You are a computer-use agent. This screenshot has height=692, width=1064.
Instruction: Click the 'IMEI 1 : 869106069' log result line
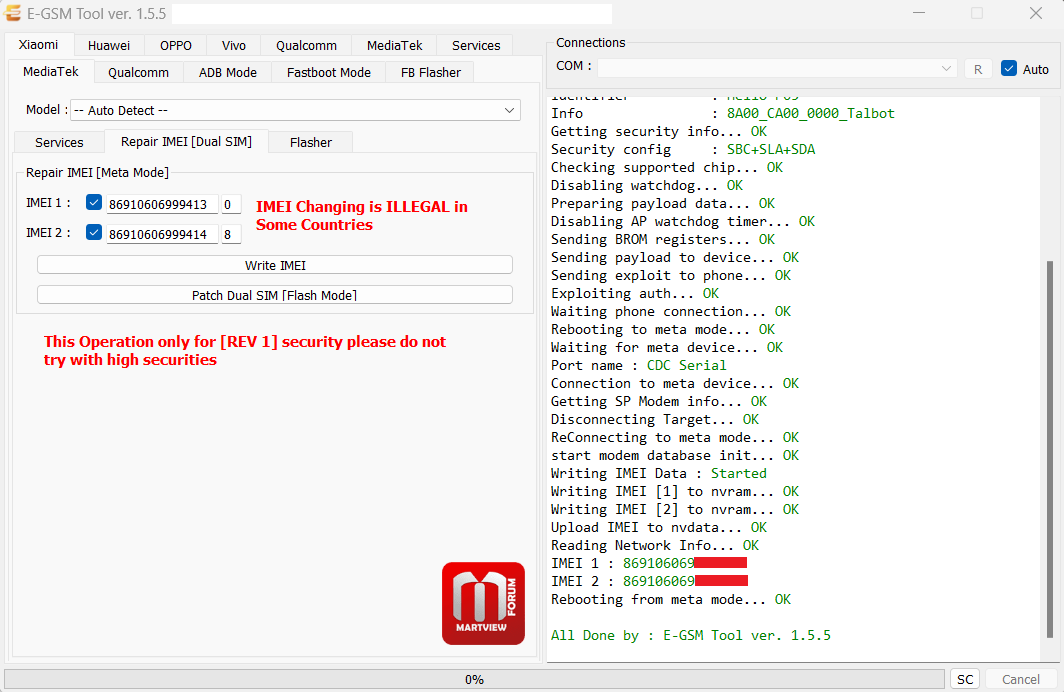(649, 563)
